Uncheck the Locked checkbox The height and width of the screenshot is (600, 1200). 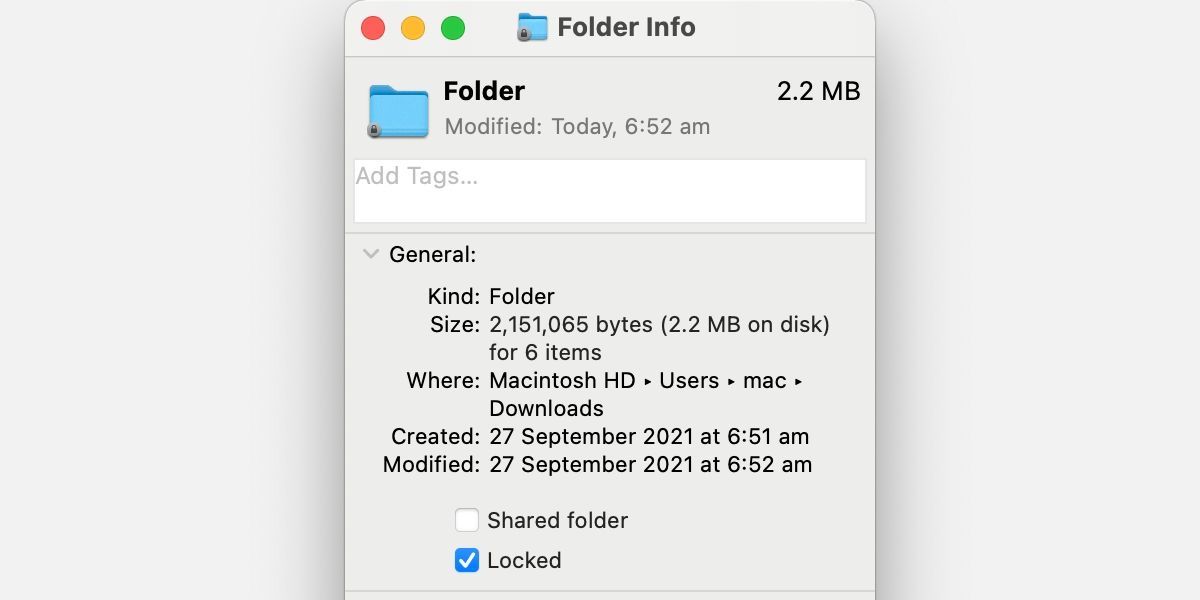coord(467,560)
